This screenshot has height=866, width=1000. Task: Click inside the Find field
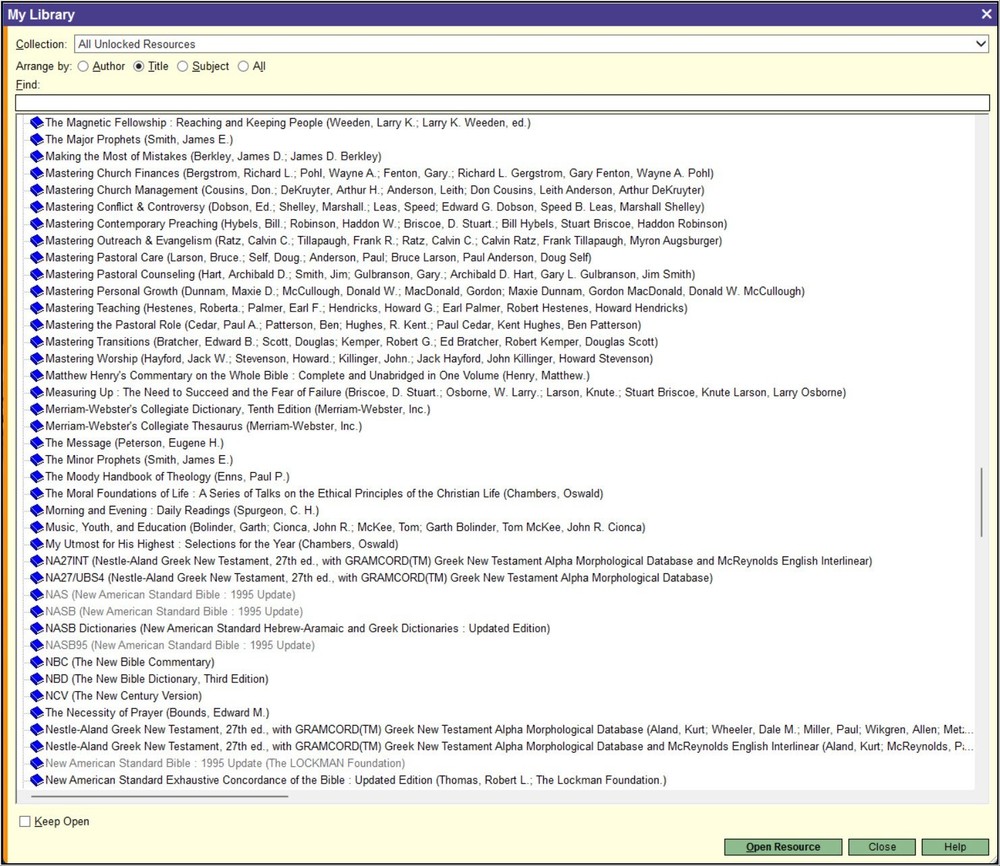coord(500,102)
